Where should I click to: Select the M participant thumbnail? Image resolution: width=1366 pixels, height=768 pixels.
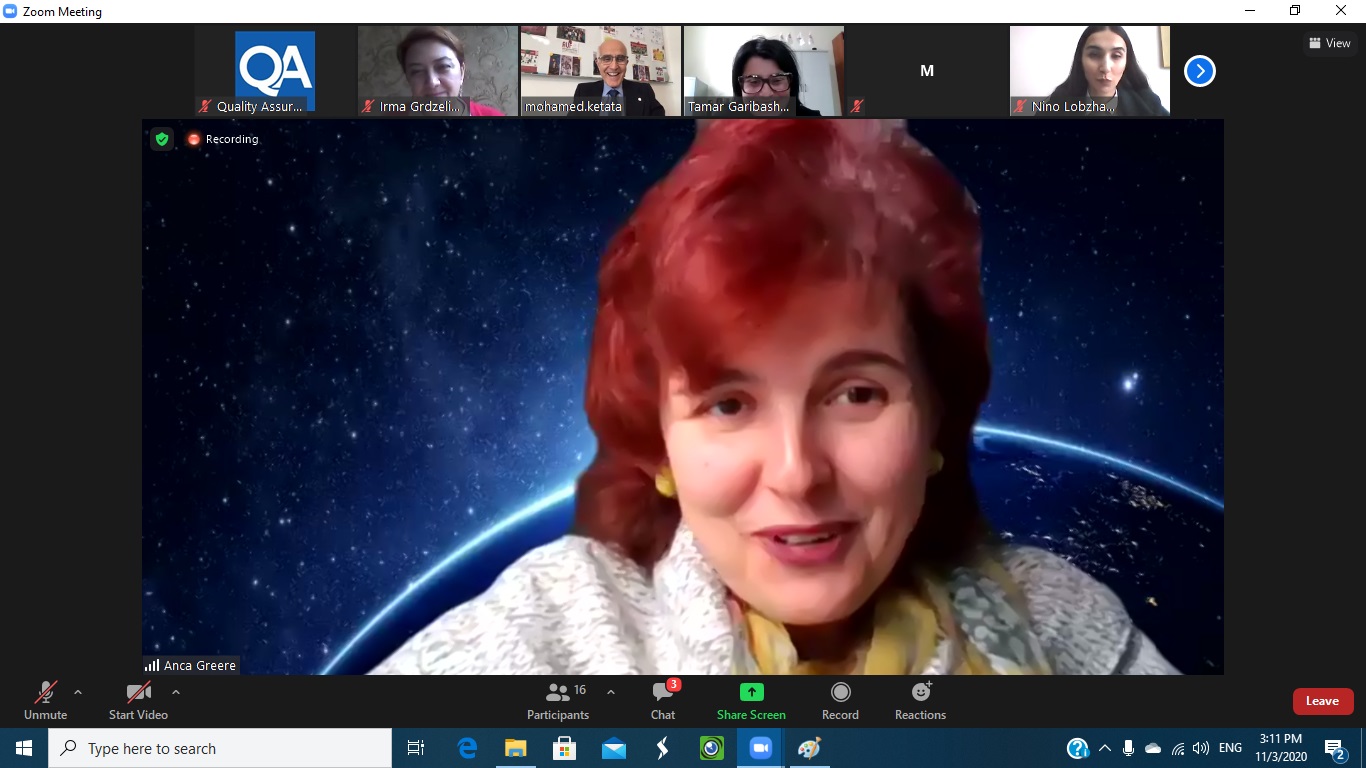pos(927,71)
